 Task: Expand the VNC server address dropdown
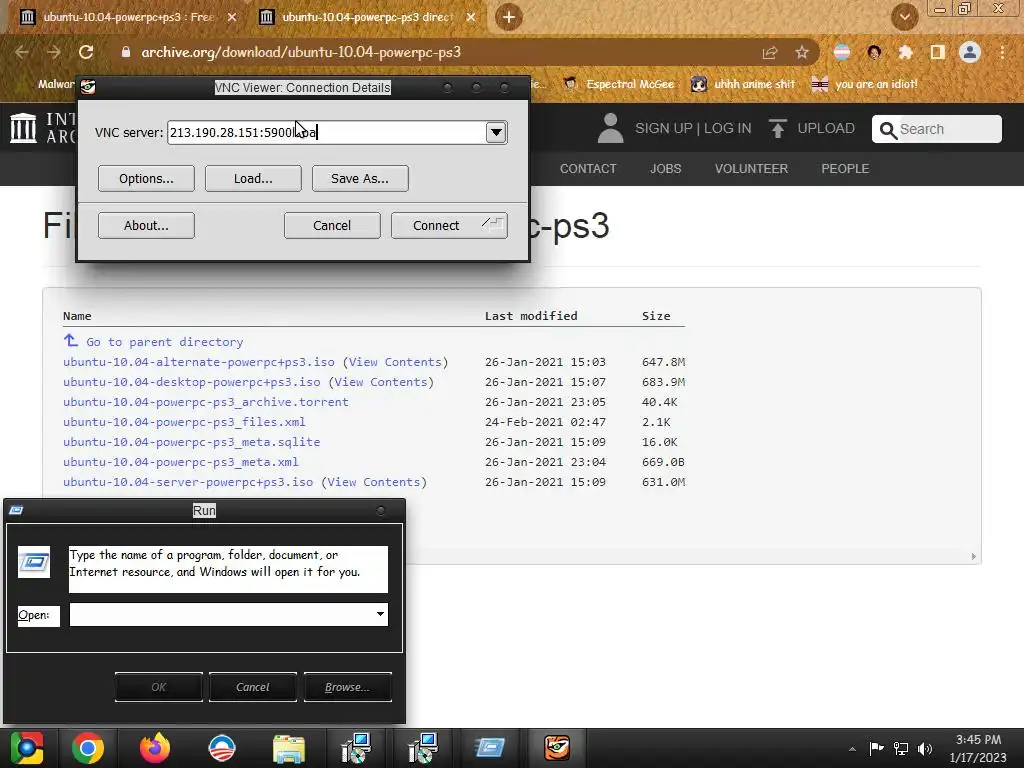coord(496,133)
